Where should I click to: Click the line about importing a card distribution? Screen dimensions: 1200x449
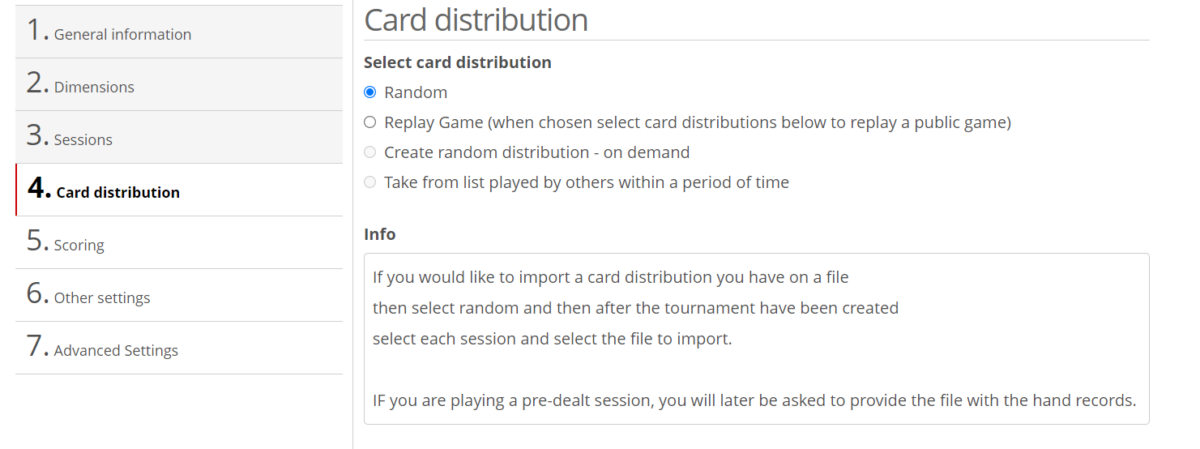[610, 277]
